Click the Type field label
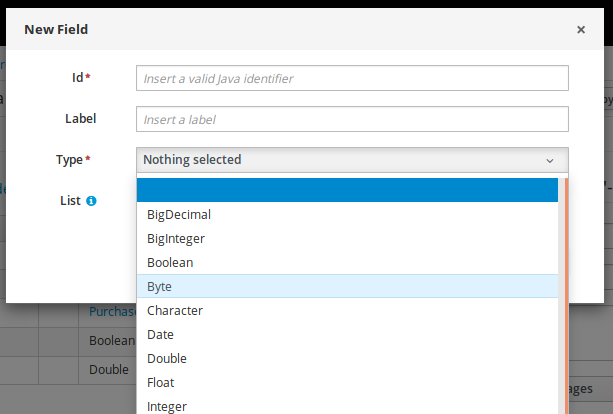This screenshot has height=414, width=613. [70, 159]
